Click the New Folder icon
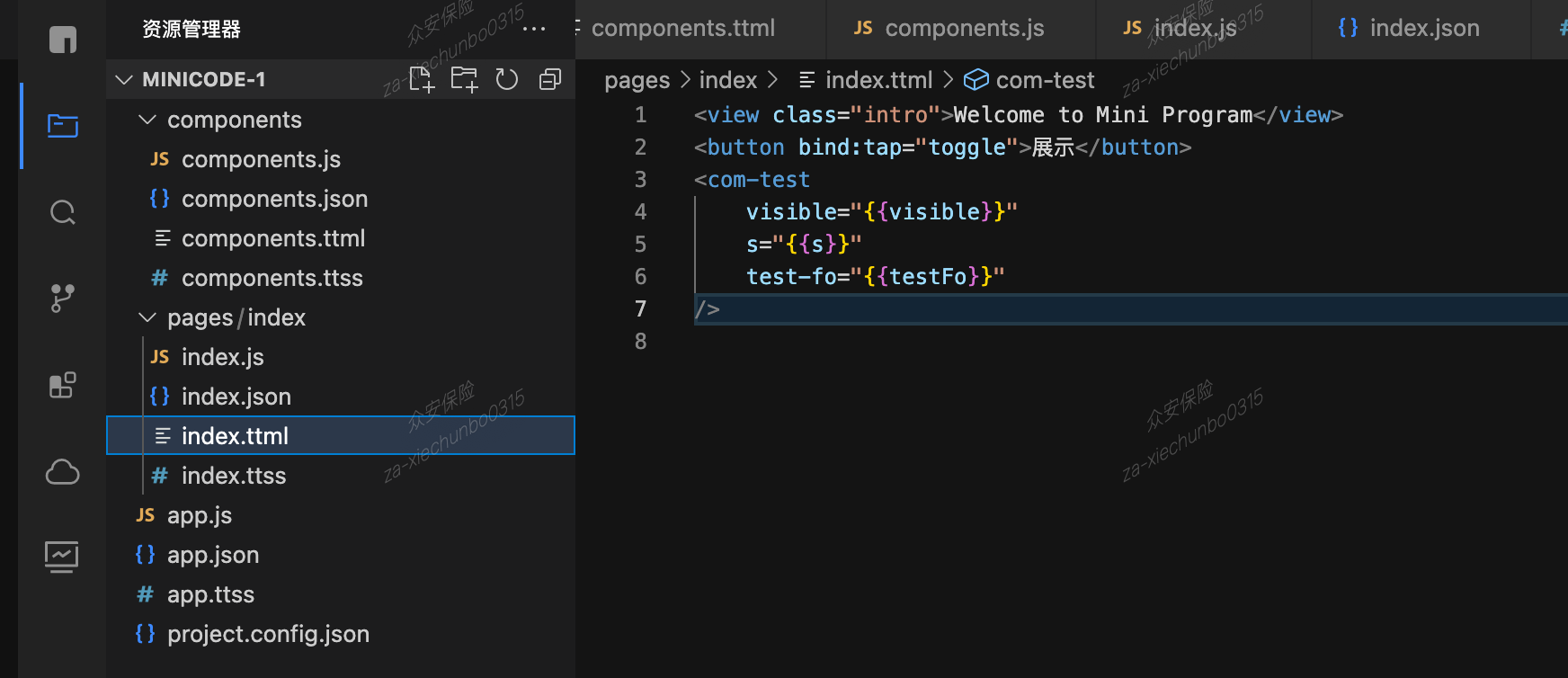 [464, 80]
